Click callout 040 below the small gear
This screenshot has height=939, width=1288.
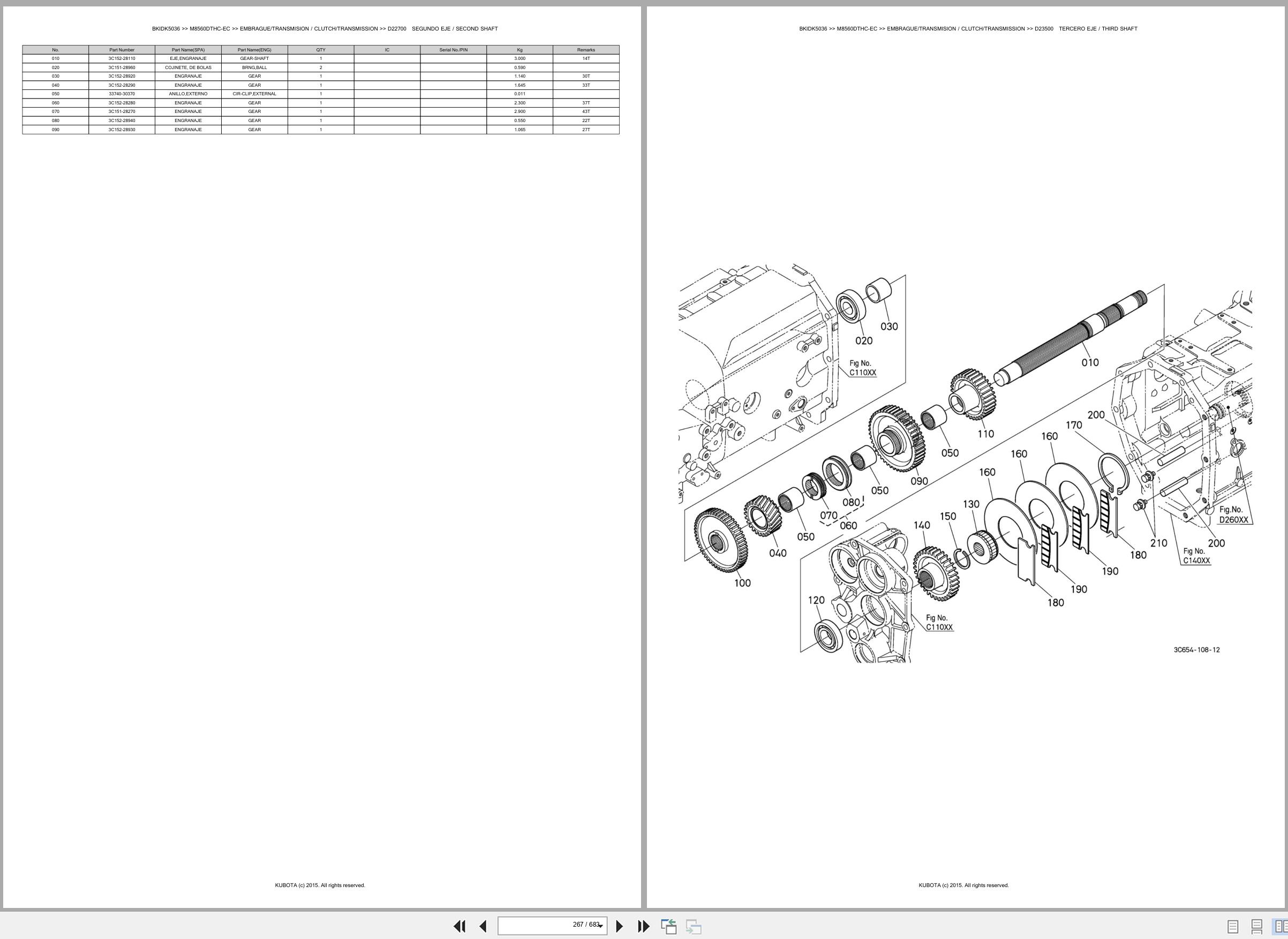pos(777,554)
